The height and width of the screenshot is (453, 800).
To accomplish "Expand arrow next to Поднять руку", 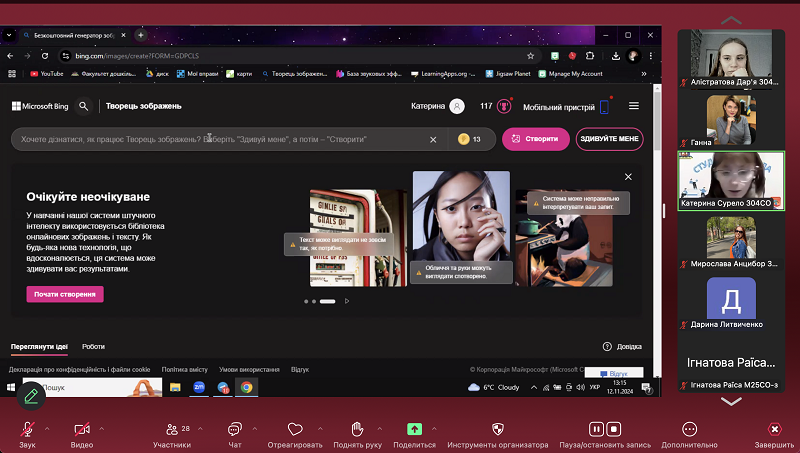I will [x=380, y=429].
